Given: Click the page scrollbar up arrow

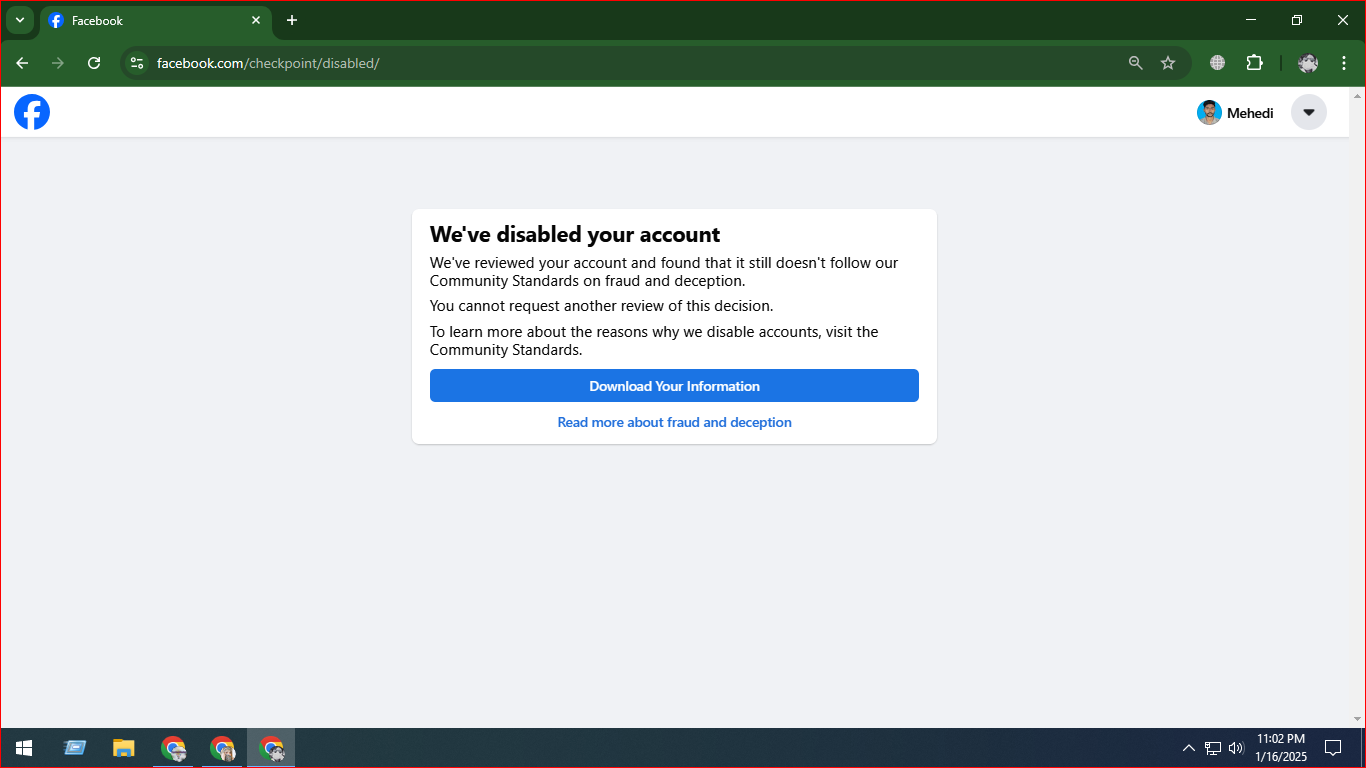Looking at the screenshot, I should click(1357, 96).
